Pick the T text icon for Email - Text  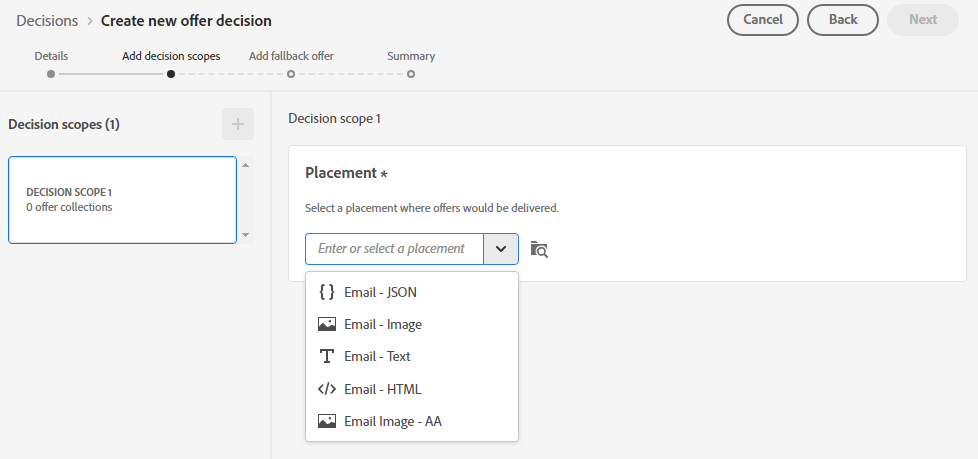tap(327, 356)
